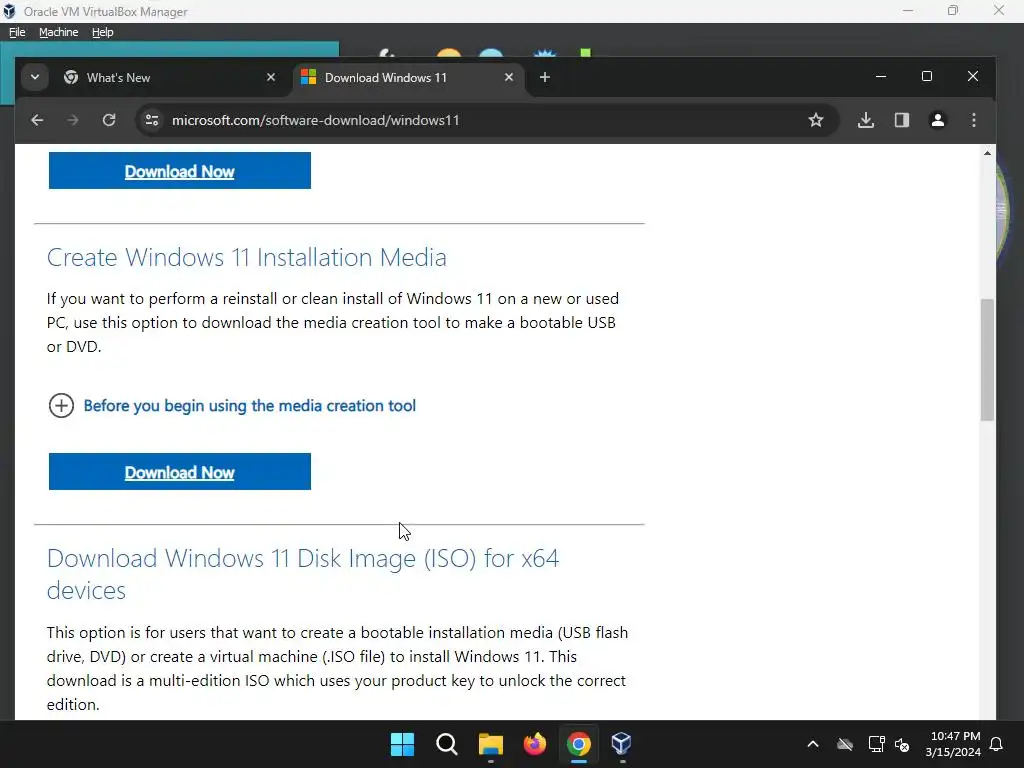The width and height of the screenshot is (1024, 768).
Task: Open the notifications bell icon
Action: [x=997, y=744]
